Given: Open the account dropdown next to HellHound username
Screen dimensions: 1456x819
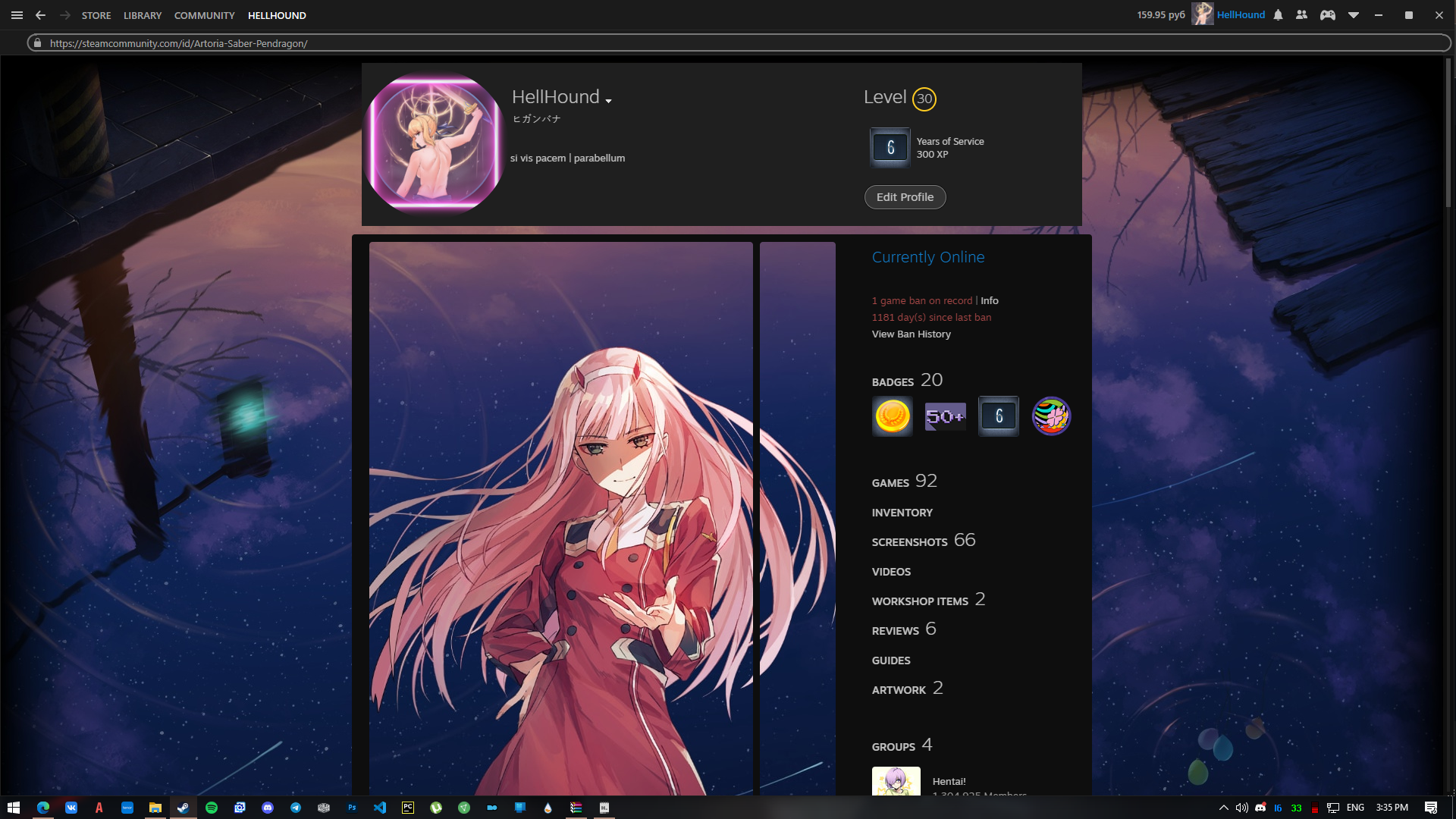Looking at the screenshot, I should pyautogui.click(x=1355, y=14).
